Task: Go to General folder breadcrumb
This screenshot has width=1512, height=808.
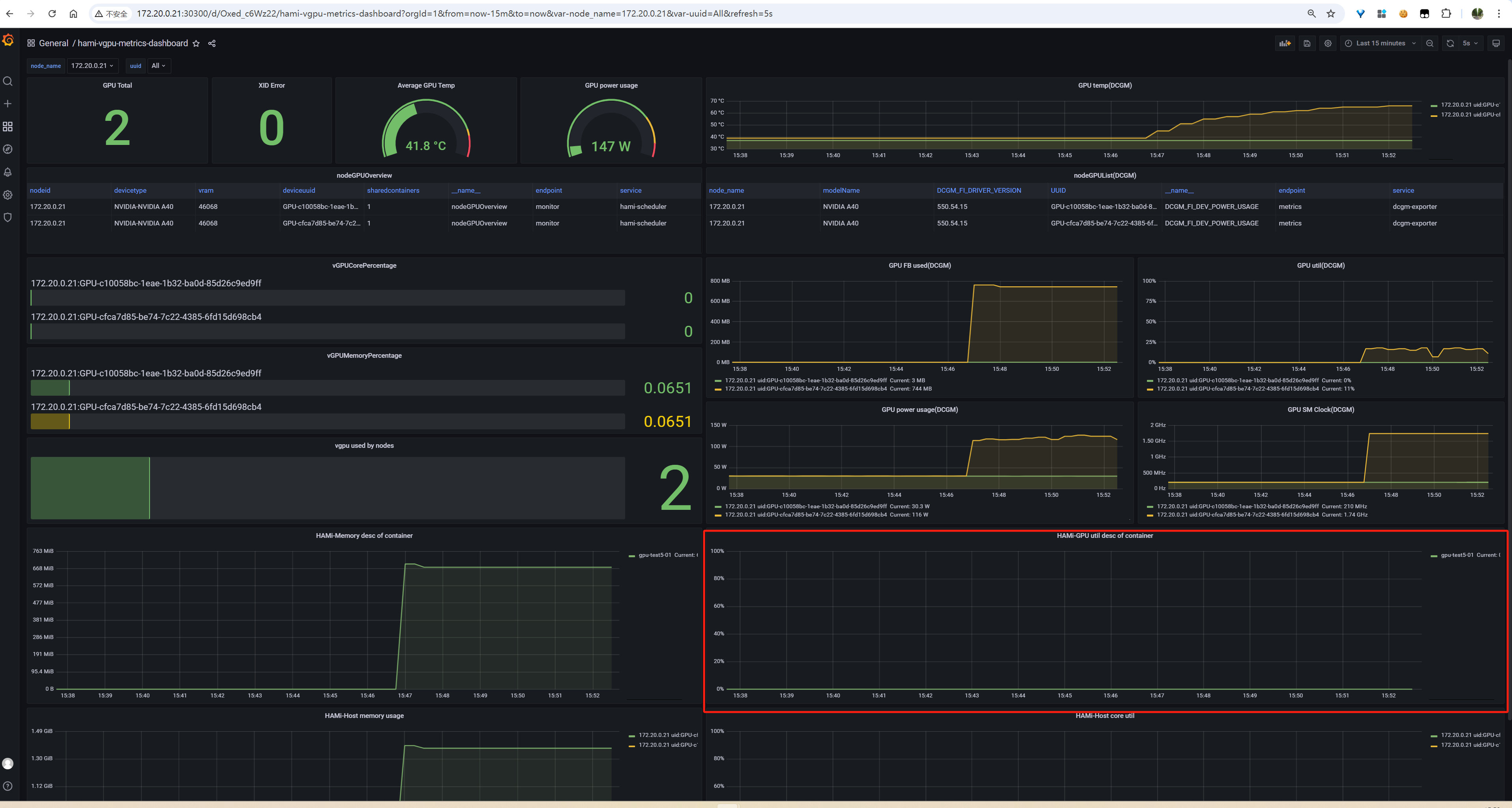Action: [53, 43]
